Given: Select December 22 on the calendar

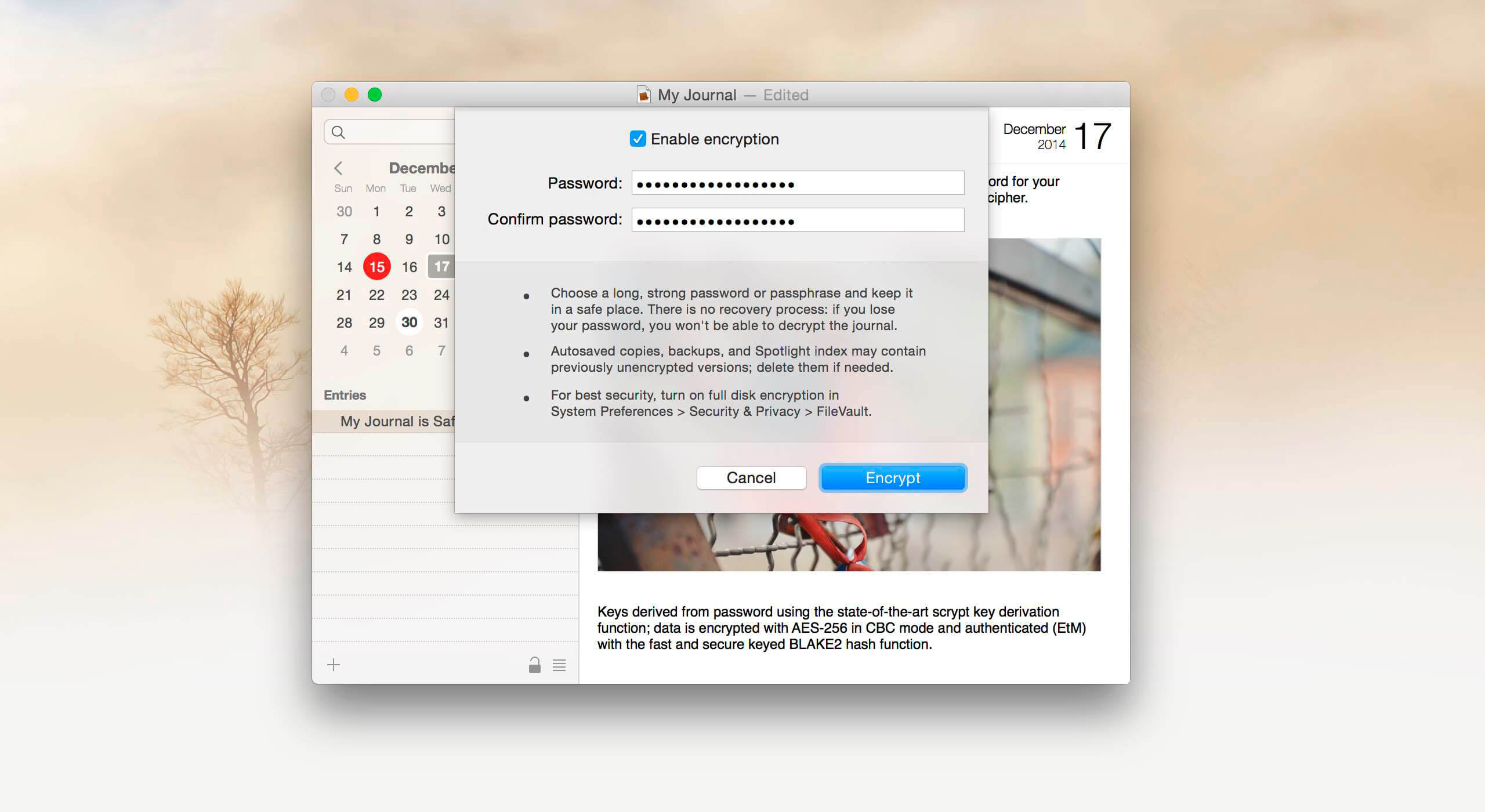Looking at the screenshot, I should (376, 295).
